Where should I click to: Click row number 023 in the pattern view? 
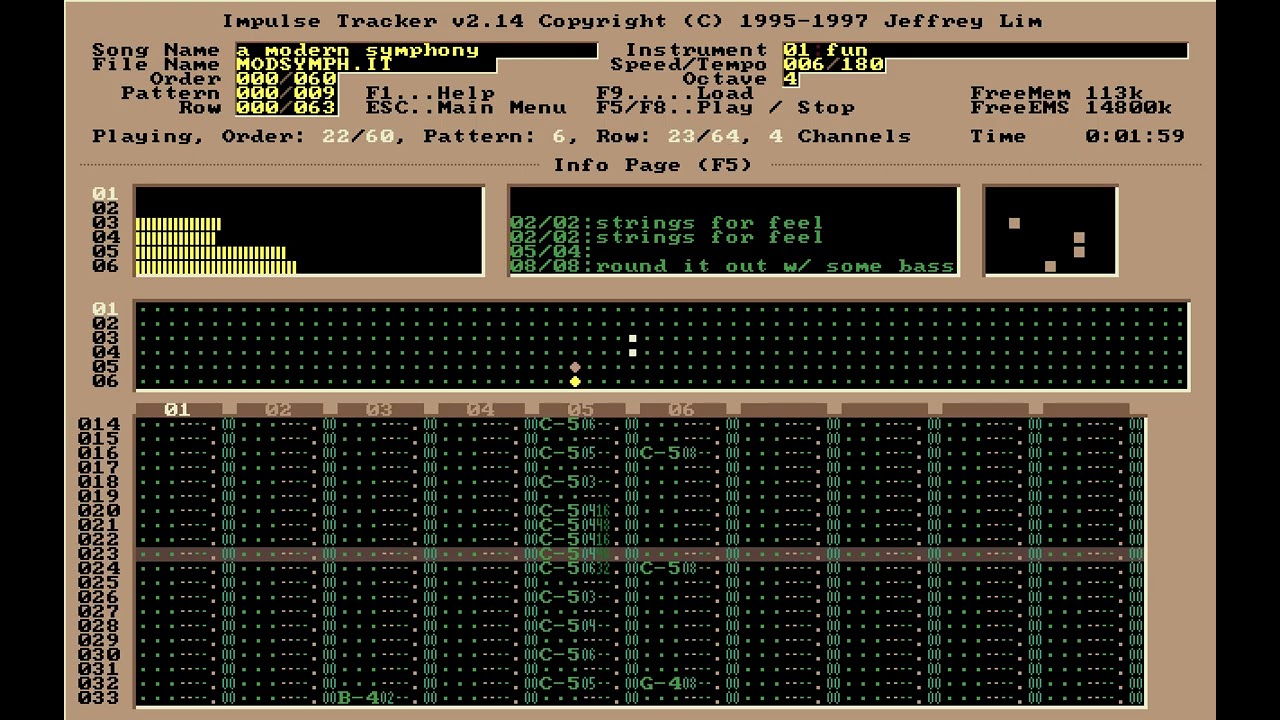pos(99,554)
